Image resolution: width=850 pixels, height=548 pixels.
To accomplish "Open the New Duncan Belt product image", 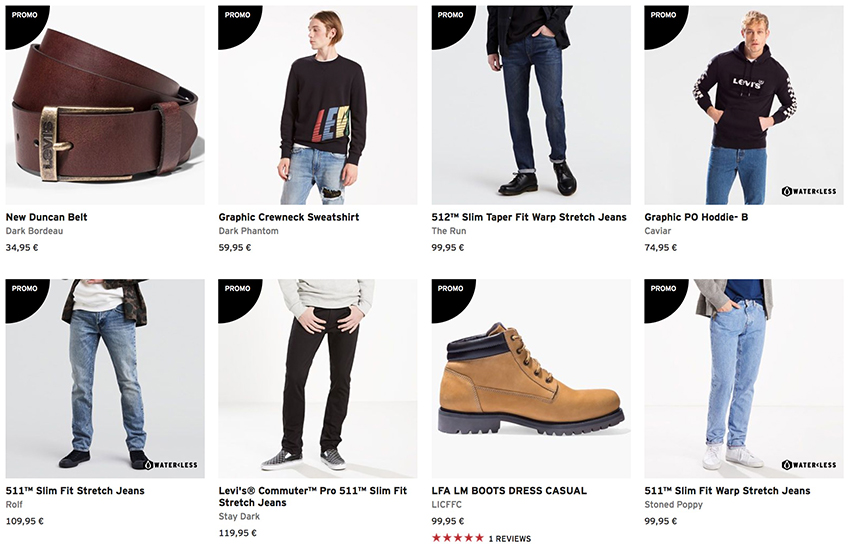I will [x=105, y=110].
